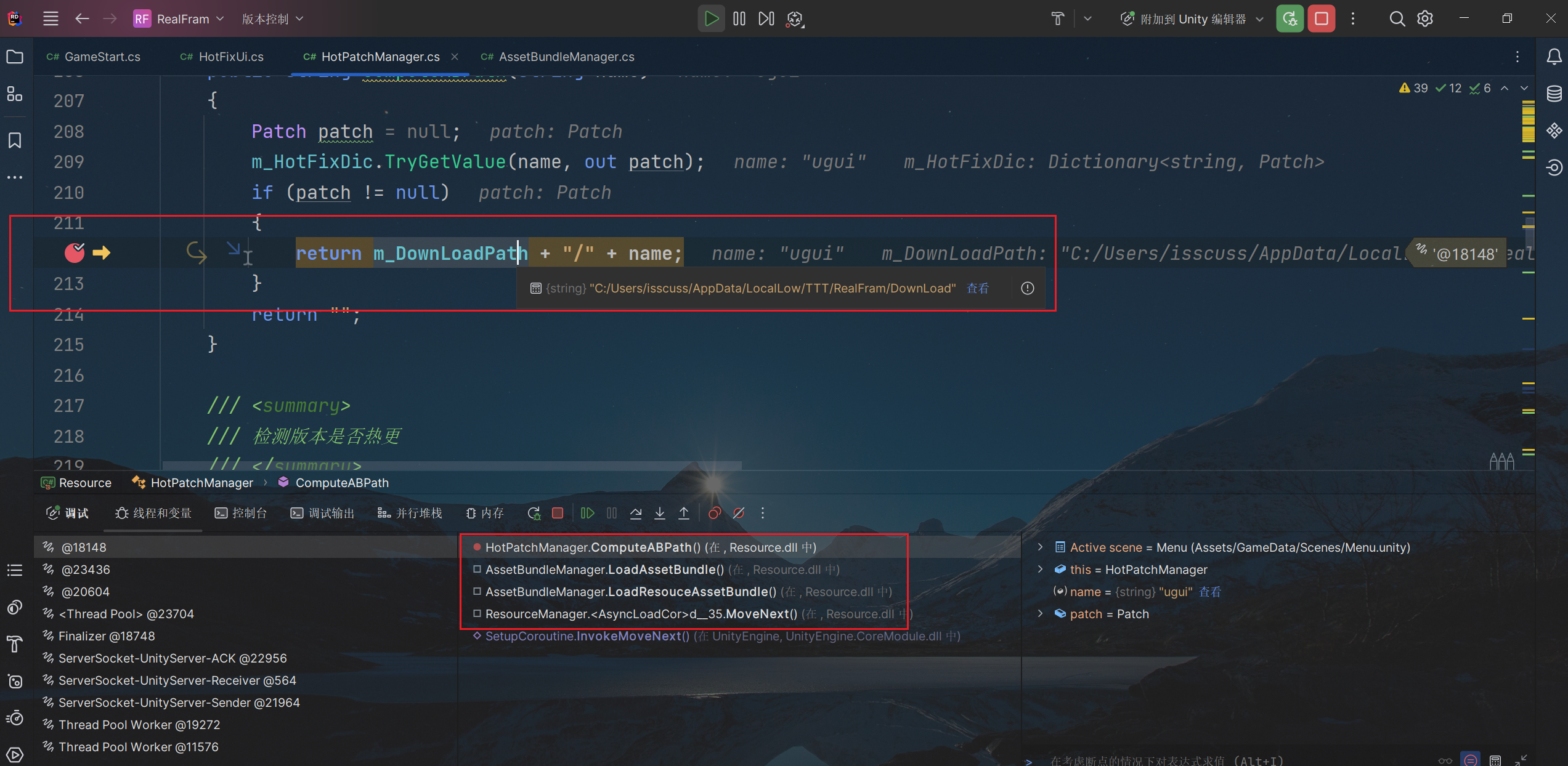The width and height of the screenshot is (1568, 766).
Task: Resume program with green debug-panel icon
Action: pos(587,513)
